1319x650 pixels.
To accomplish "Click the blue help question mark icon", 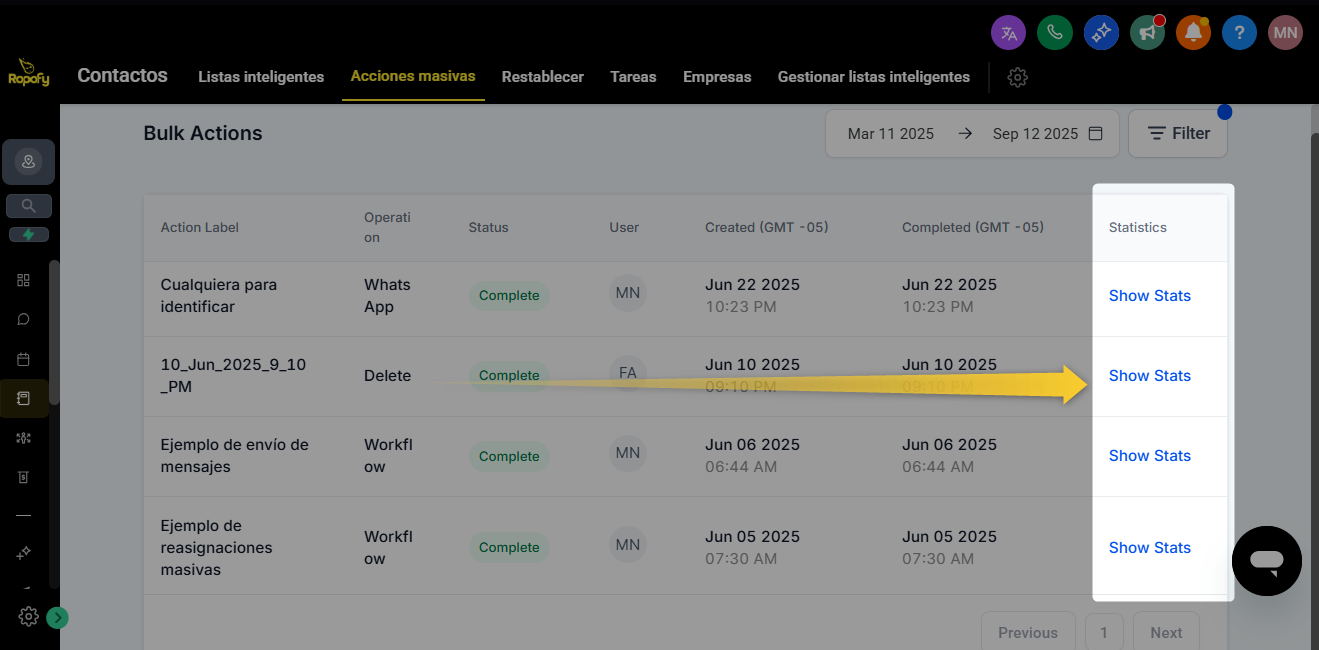I will [x=1239, y=33].
